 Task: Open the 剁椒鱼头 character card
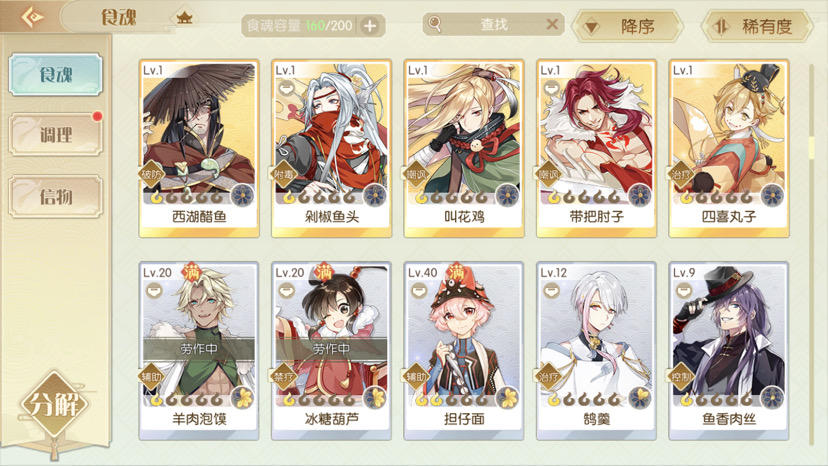332,148
